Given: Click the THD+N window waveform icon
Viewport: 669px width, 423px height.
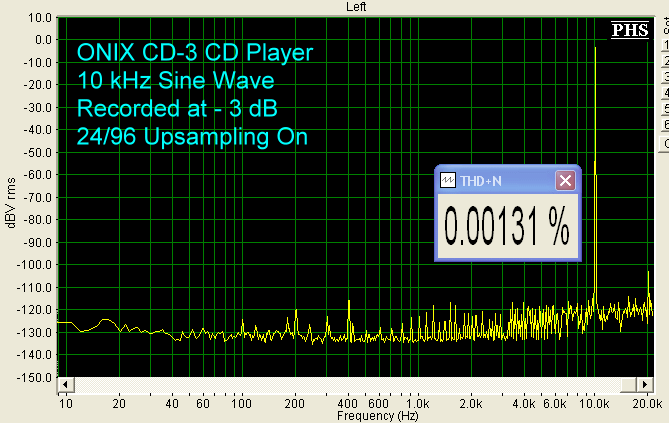Looking at the screenshot, I should click(x=448, y=181).
